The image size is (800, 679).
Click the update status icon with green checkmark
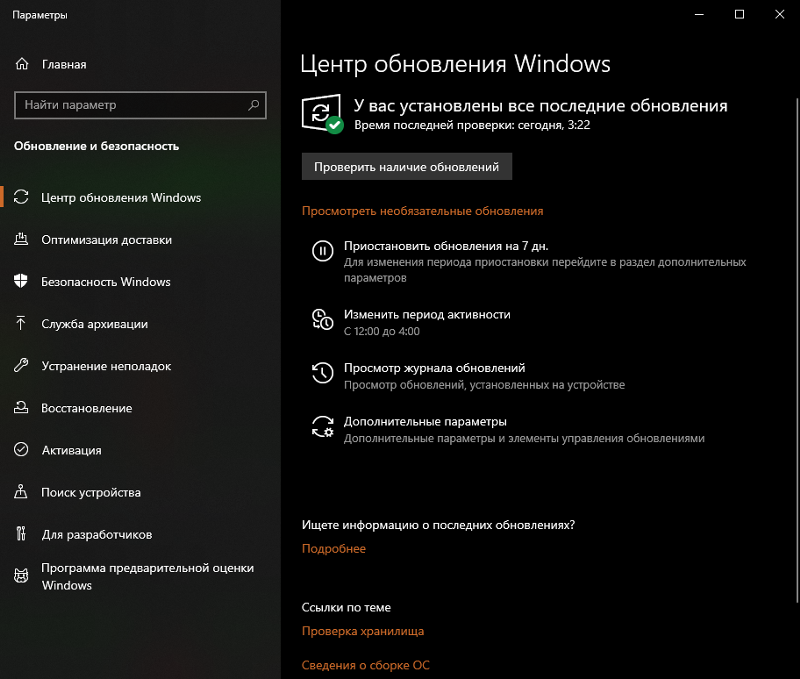point(322,114)
